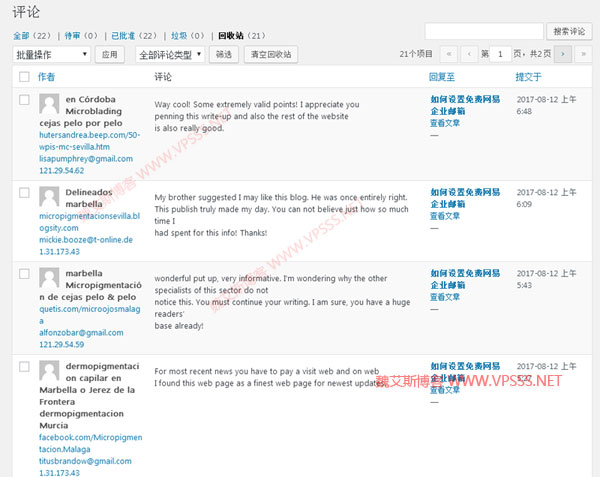Check the en Córdoba Microblading comment row
600x477 pixels.
[24, 100]
